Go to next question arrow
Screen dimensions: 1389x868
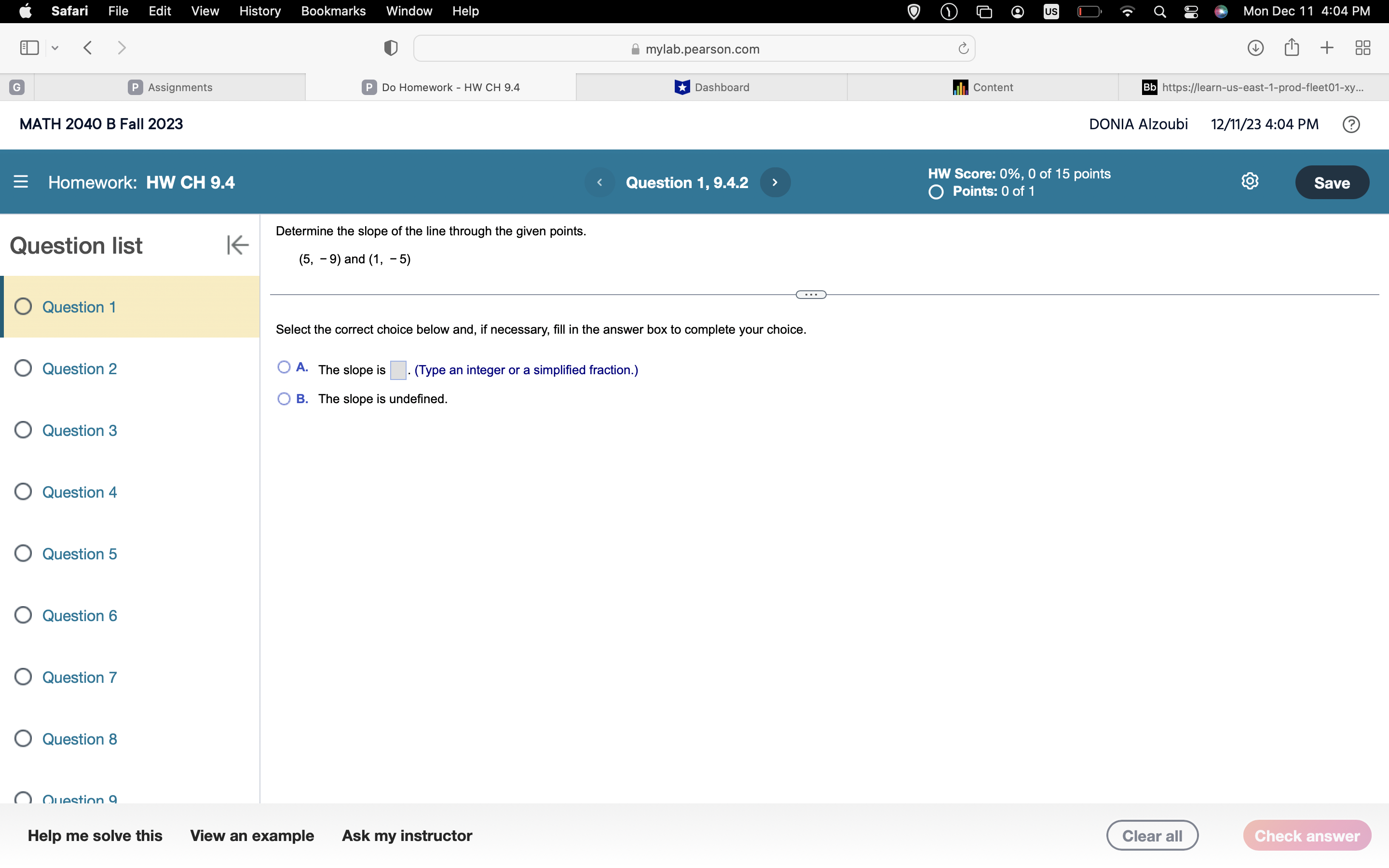click(775, 182)
